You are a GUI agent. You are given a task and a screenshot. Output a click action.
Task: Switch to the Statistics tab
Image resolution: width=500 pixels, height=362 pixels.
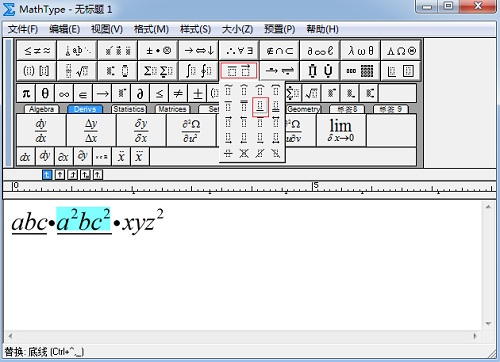tap(129, 109)
